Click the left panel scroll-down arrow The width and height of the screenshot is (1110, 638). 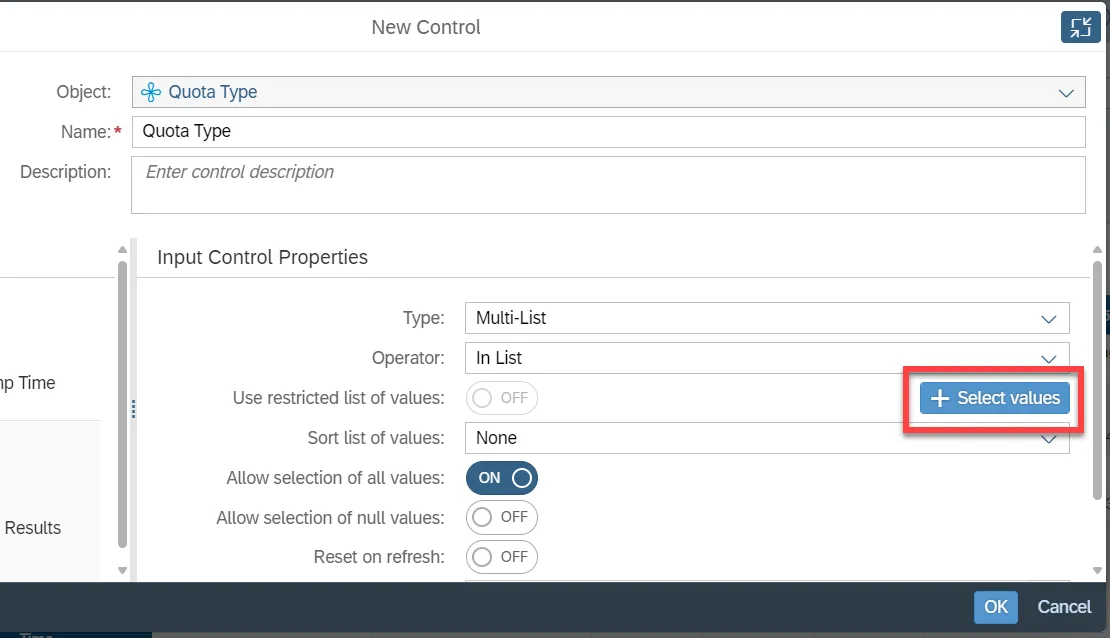(122, 570)
